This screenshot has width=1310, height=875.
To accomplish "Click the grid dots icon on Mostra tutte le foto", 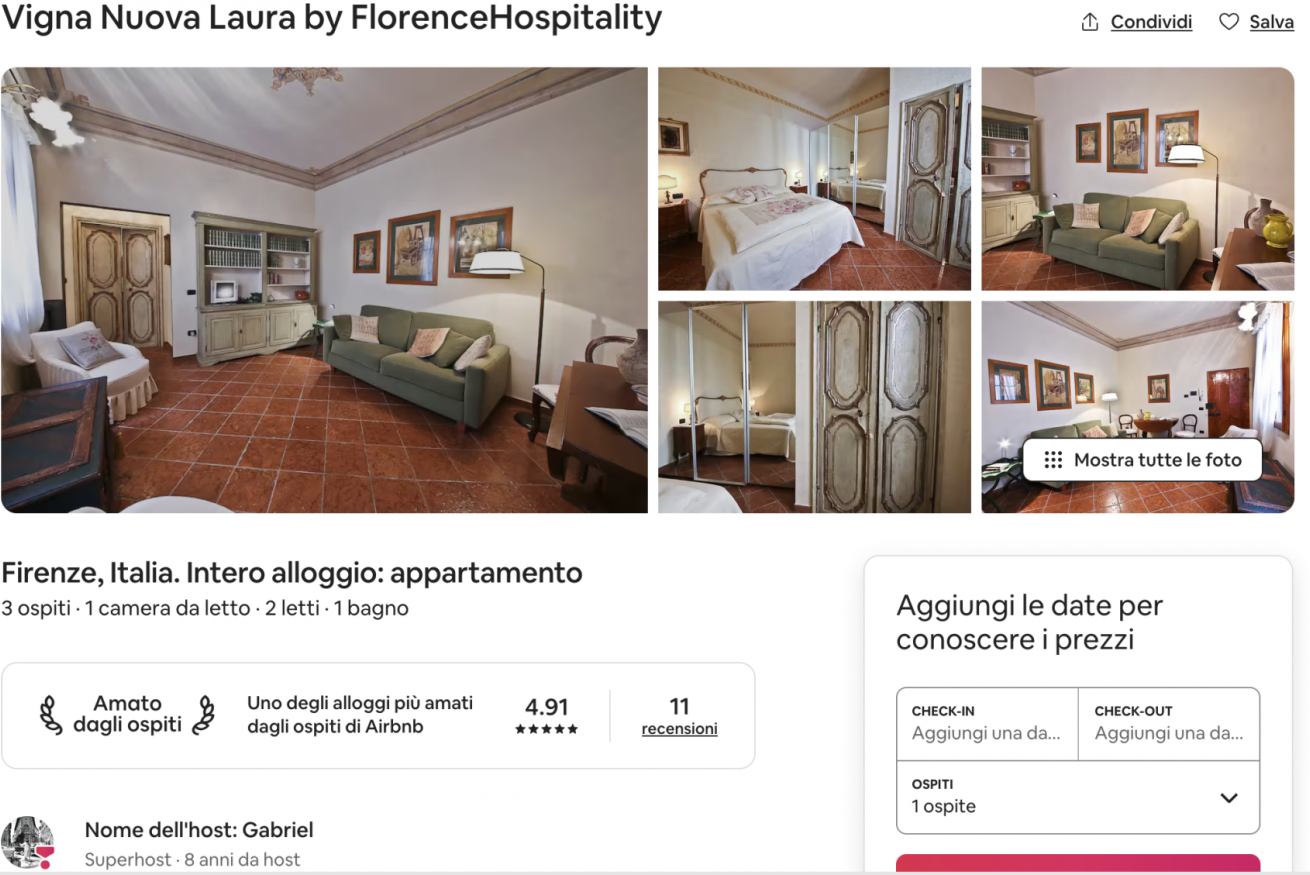I will (x=1053, y=460).
